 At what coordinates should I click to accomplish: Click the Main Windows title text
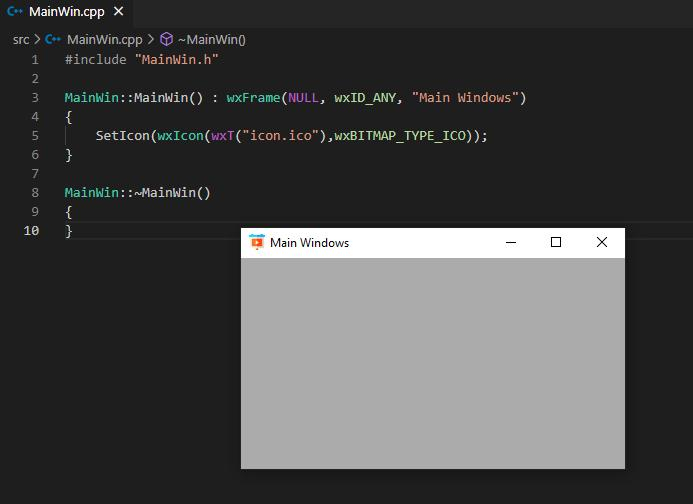[309, 243]
